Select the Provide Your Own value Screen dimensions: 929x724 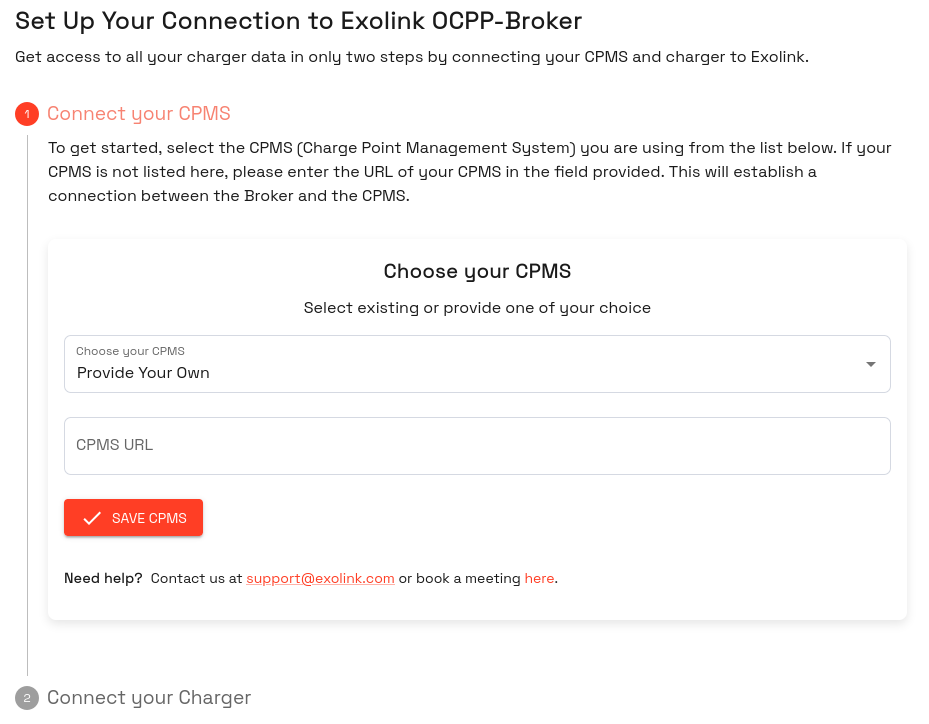[143, 373]
